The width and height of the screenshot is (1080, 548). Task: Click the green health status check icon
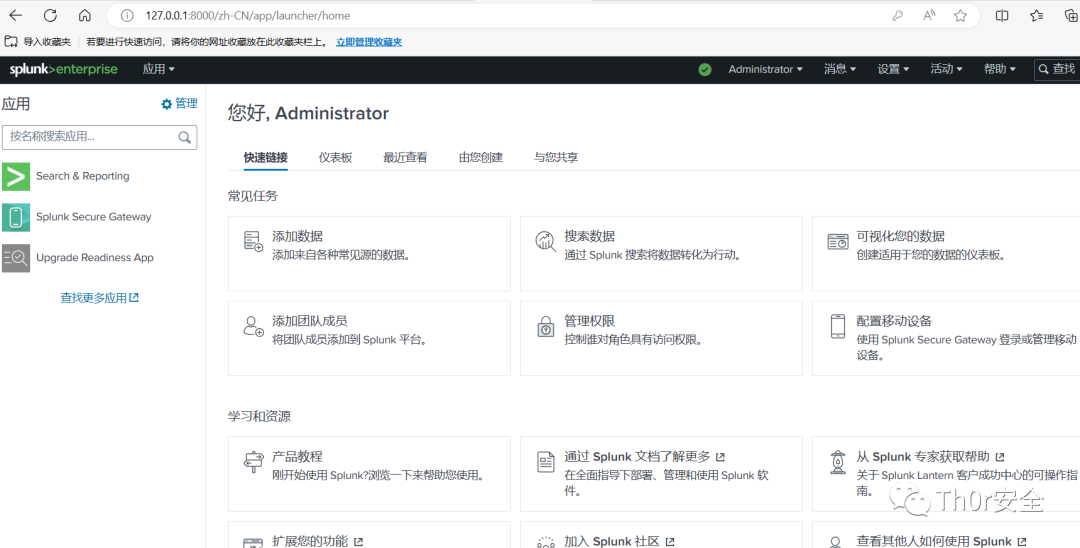[705, 70]
